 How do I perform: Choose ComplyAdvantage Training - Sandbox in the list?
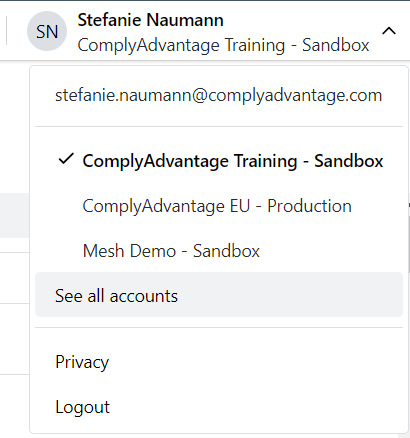(233, 161)
